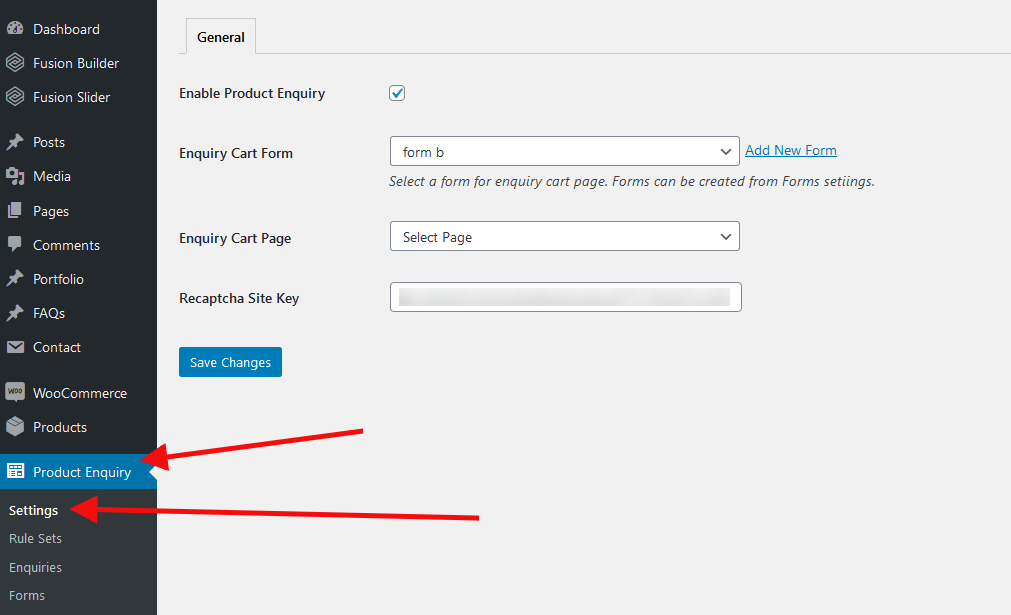Click the Contact envelope icon

click(15, 347)
